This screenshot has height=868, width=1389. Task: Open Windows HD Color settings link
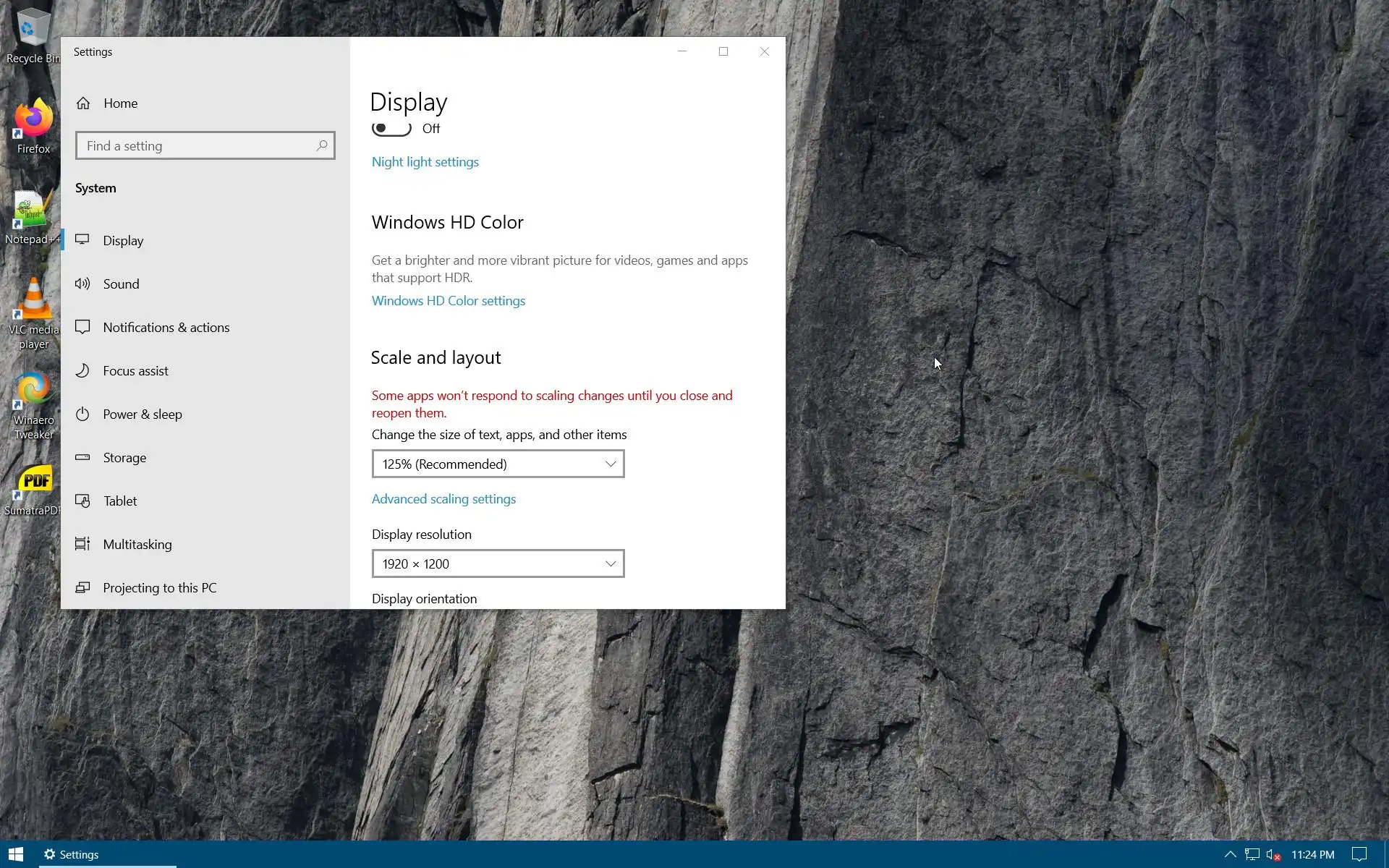click(448, 301)
